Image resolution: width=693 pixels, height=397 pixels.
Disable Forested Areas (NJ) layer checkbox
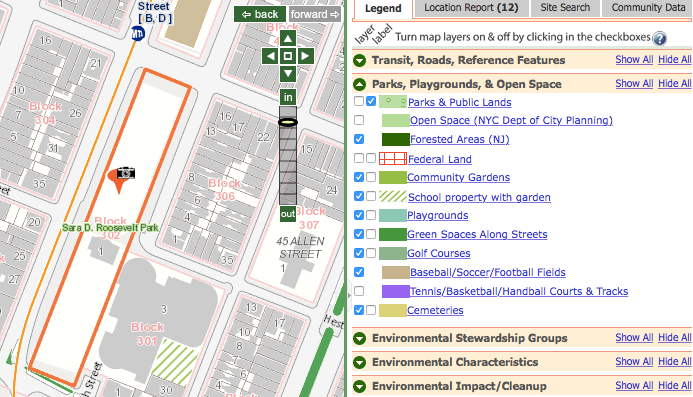point(359,139)
